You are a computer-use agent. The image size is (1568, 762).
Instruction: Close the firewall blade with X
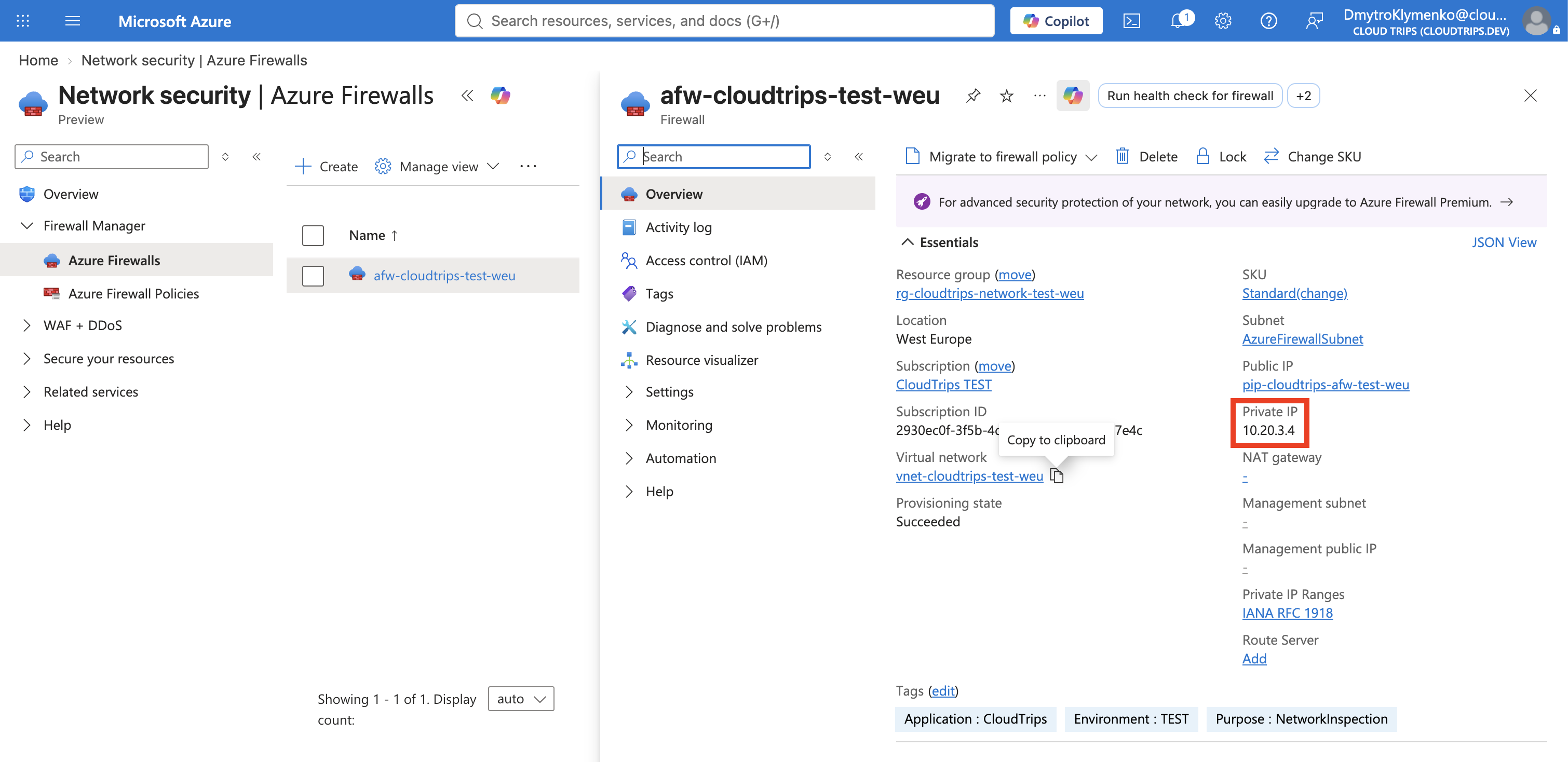[1530, 96]
